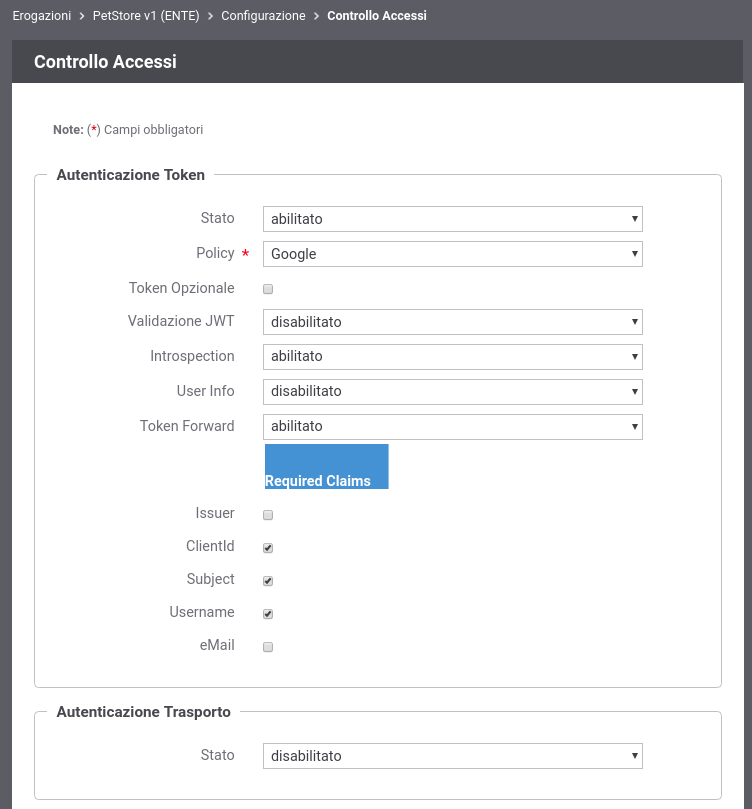Toggle the Token Opzionale checkbox
The height and width of the screenshot is (809, 752).
[268, 289]
